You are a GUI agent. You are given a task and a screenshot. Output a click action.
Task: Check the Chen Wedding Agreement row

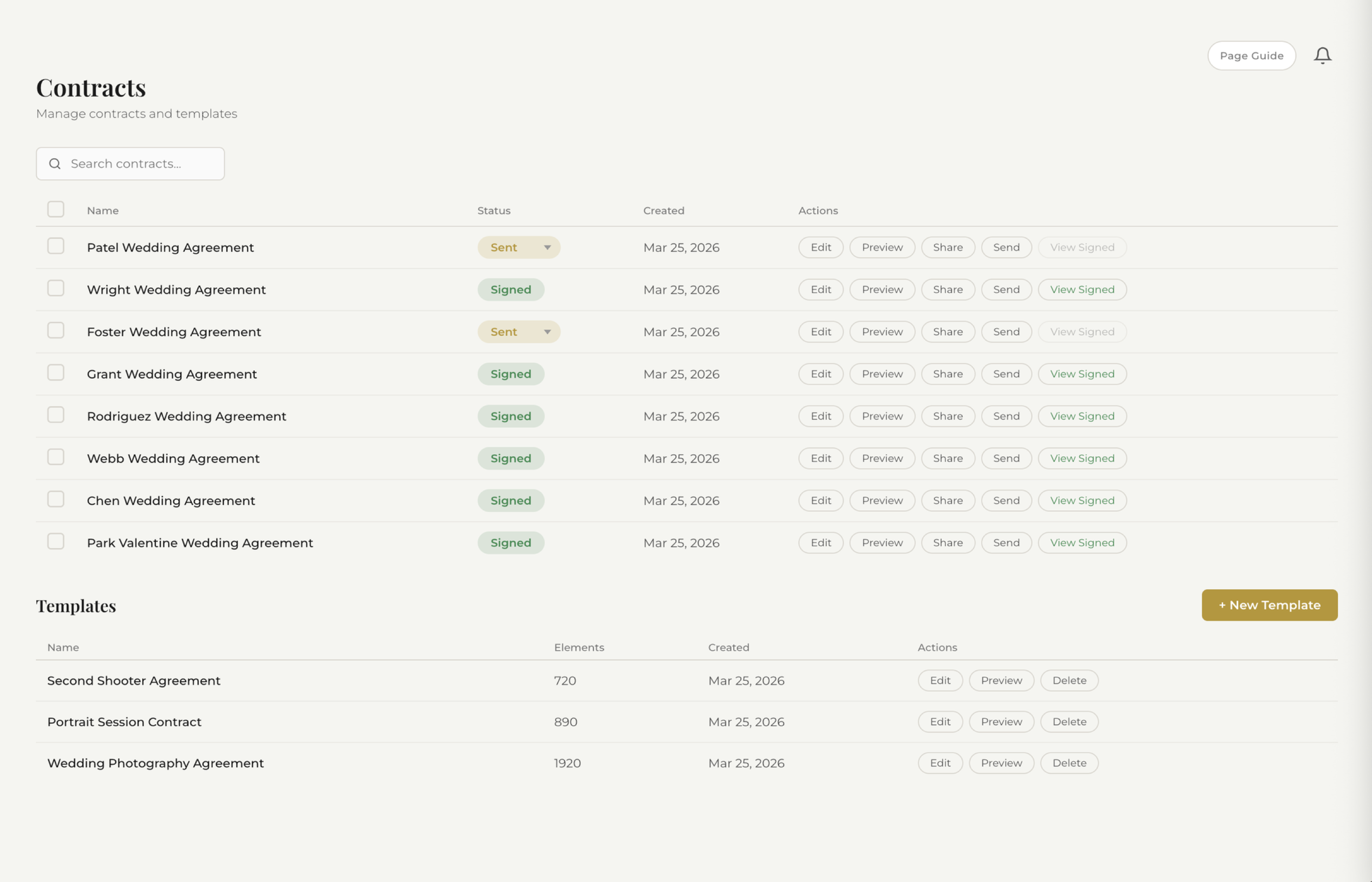(x=55, y=499)
